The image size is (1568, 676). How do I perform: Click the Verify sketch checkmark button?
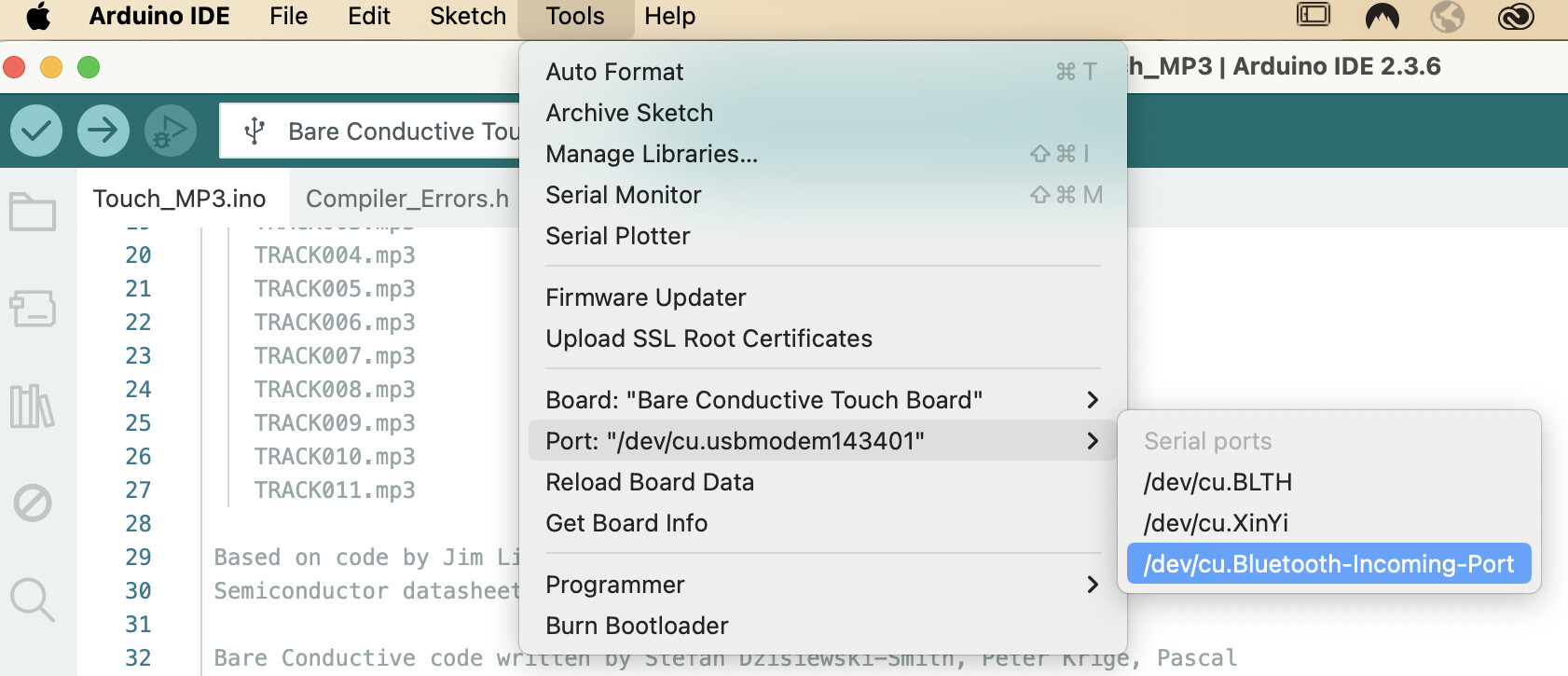click(36, 130)
